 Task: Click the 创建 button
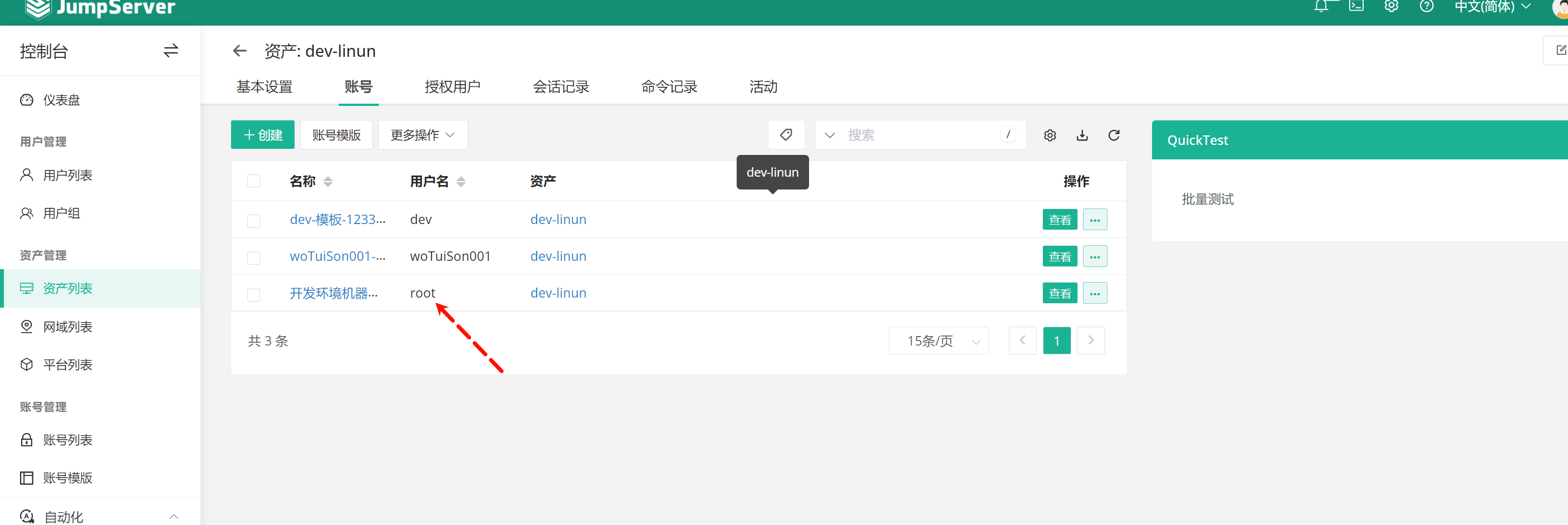pos(262,135)
